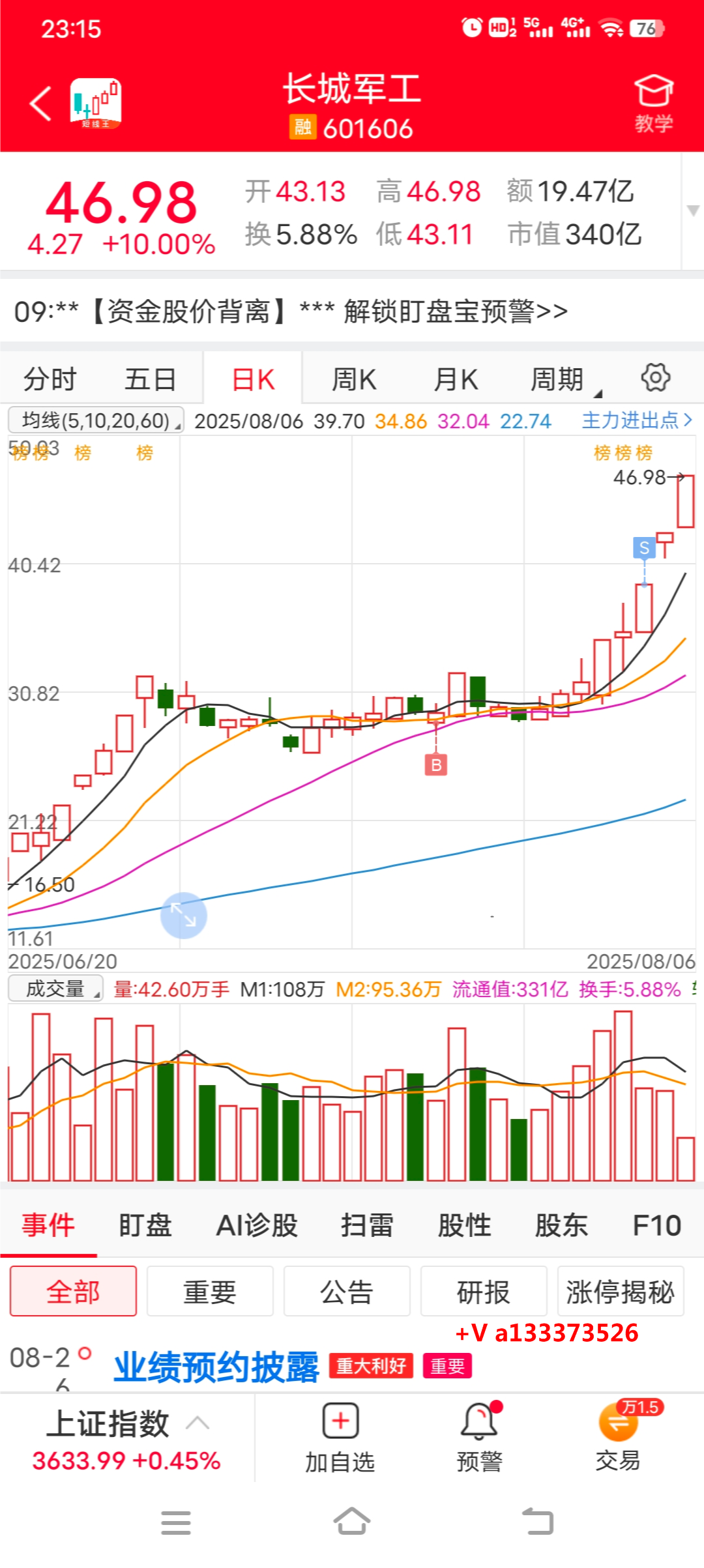This screenshot has height=1568, width=704.
Task: Select the 重要 filter button
Action: click(210, 1291)
